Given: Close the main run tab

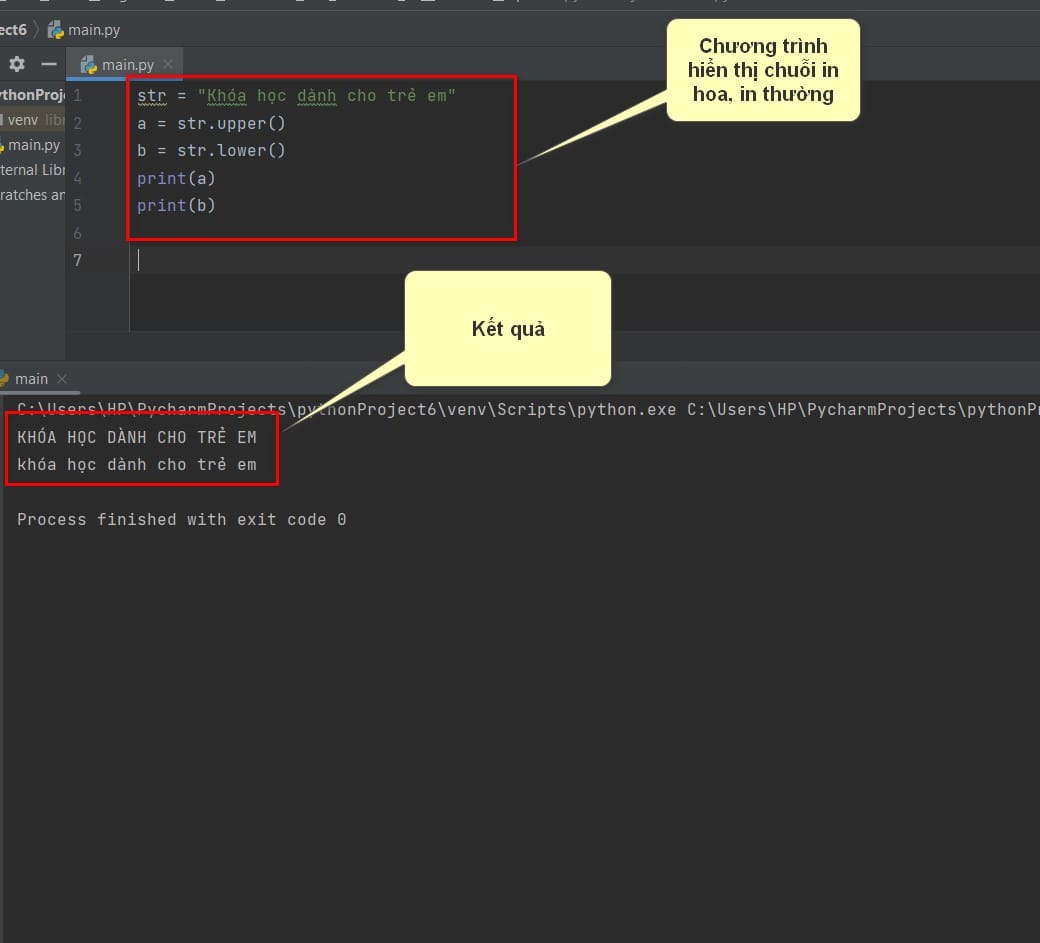Looking at the screenshot, I should tap(61, 379).
